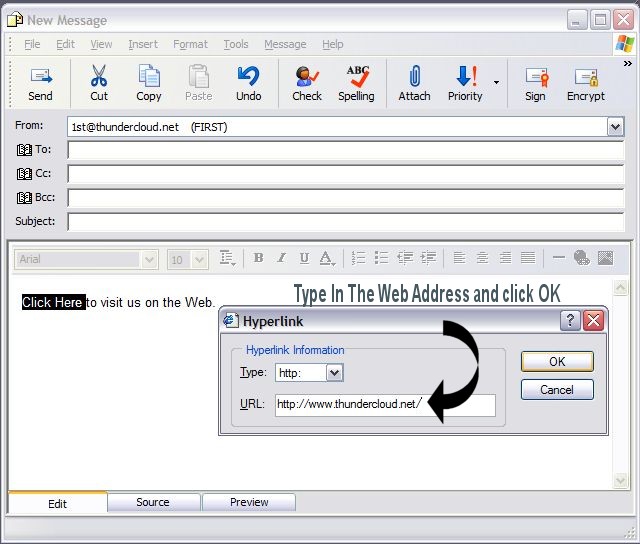Click OK in Hyperlink dialog
This screenshot has width=640, height=544.
point(557,362)
